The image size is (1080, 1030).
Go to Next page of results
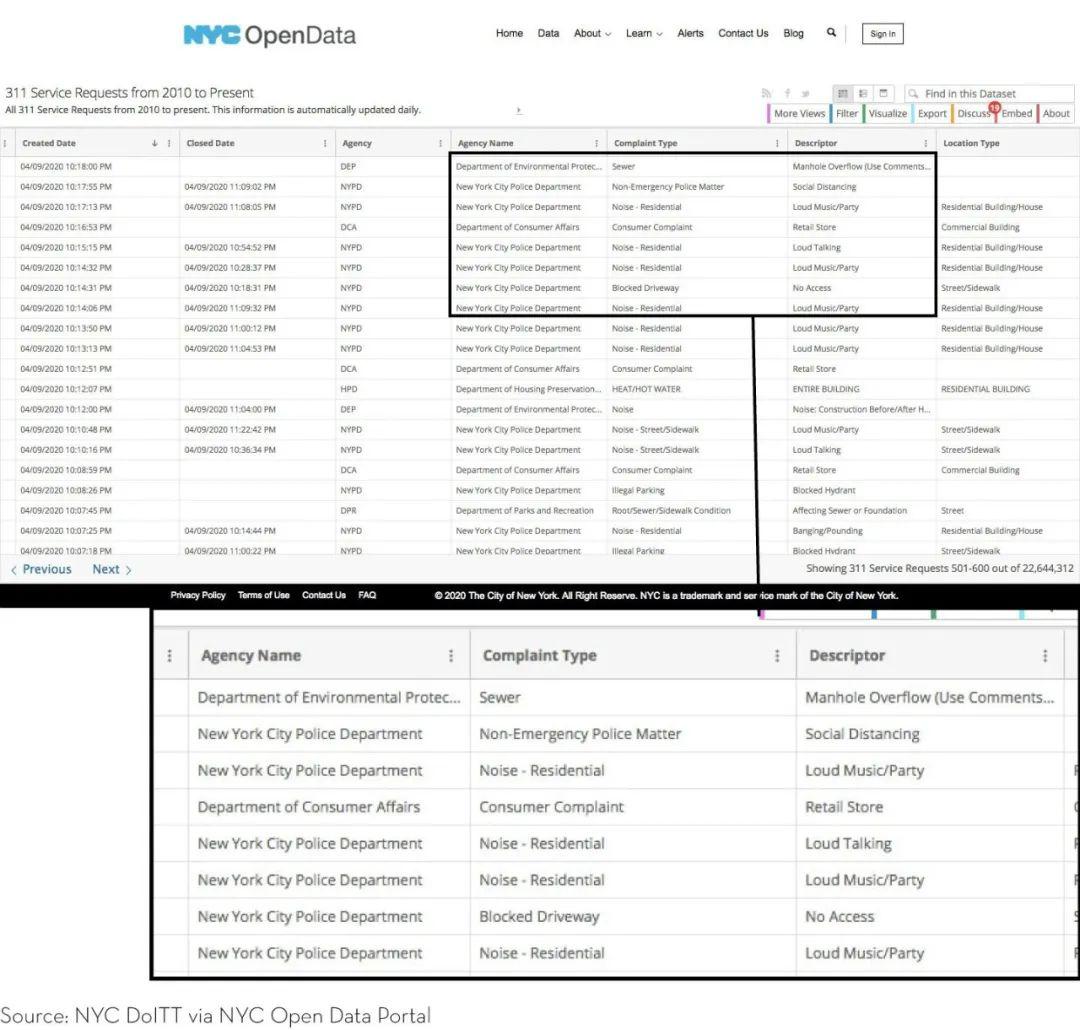point(112,569)
